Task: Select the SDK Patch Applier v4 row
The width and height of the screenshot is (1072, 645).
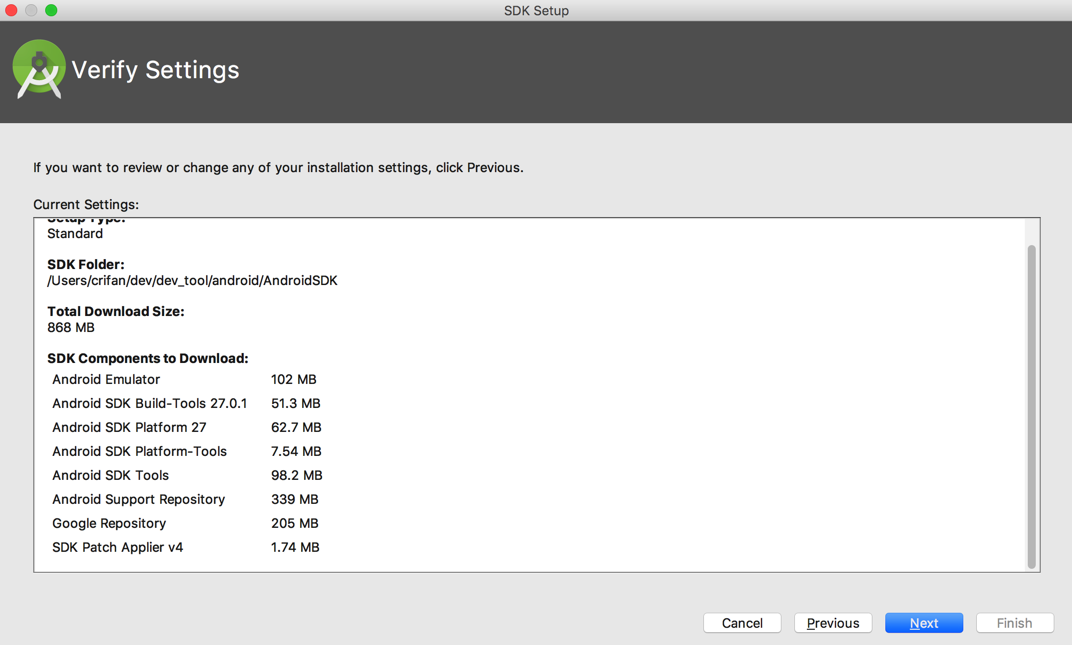Action: point(117,548)
